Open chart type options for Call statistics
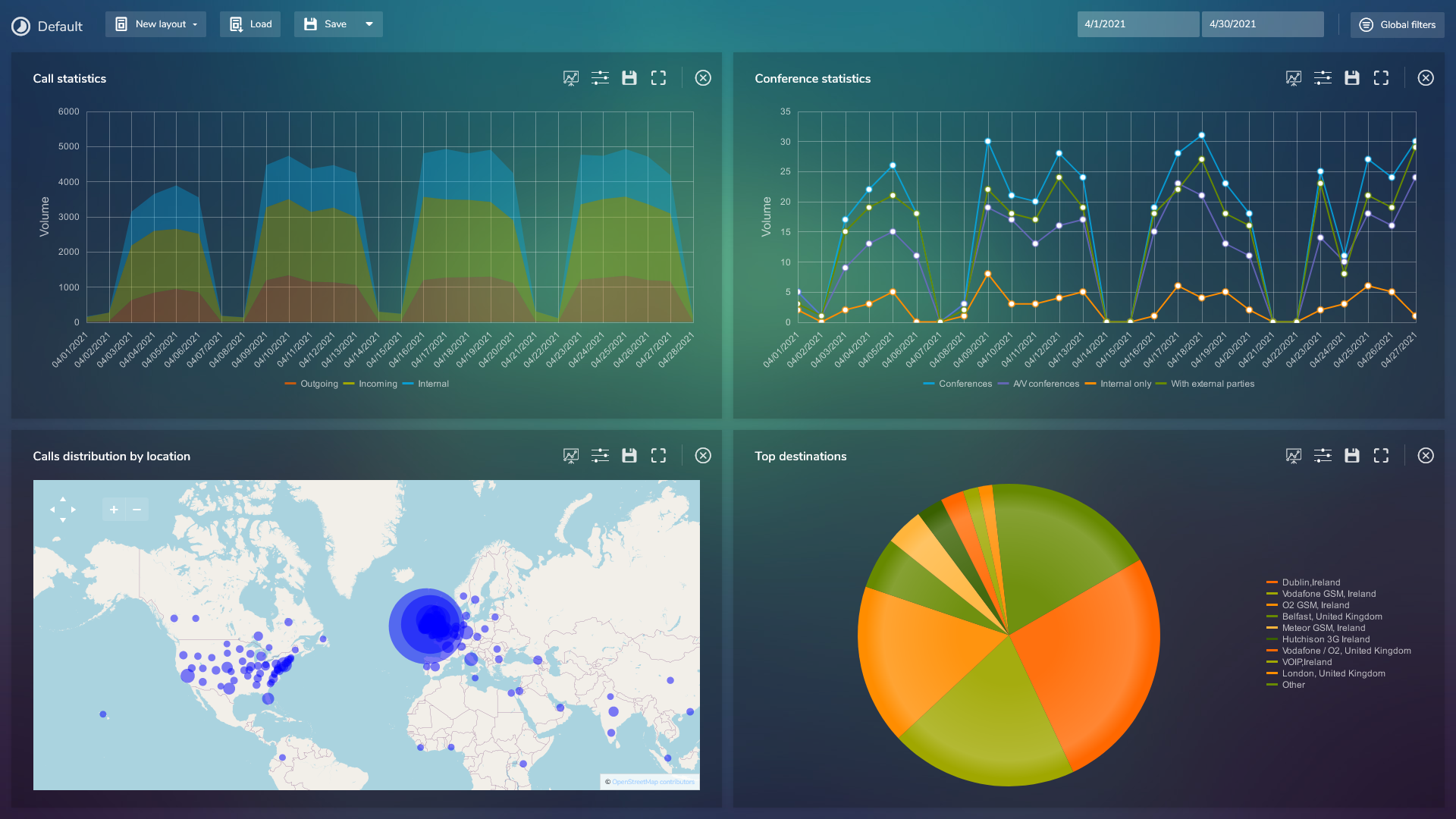Screen dimensions: 1456x819 pyautogui.click(x=570, y=77)
